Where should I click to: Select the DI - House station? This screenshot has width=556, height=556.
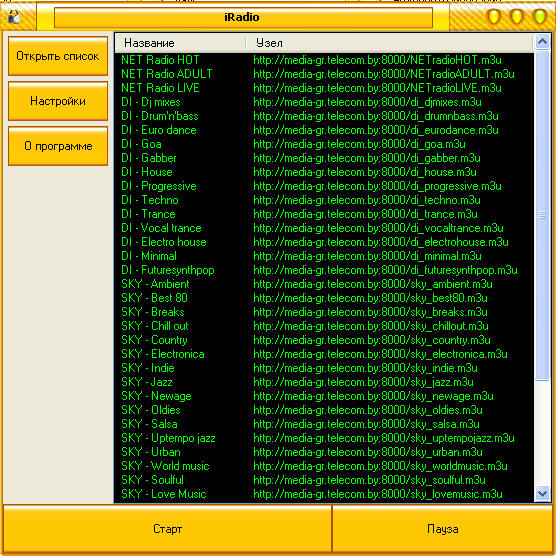[x=147, y=172]
